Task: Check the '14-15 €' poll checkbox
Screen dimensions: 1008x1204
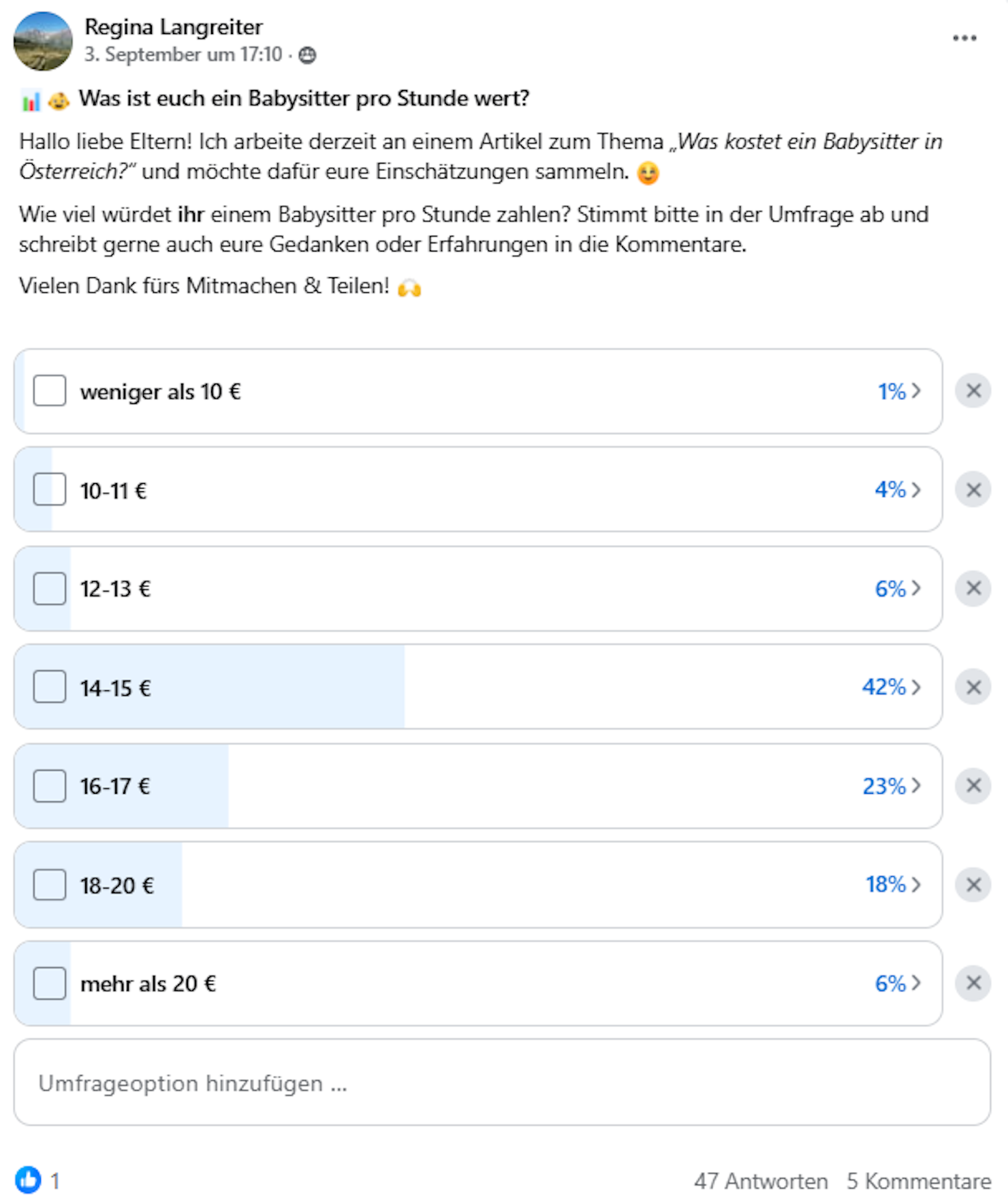Action: pos(50,687)
